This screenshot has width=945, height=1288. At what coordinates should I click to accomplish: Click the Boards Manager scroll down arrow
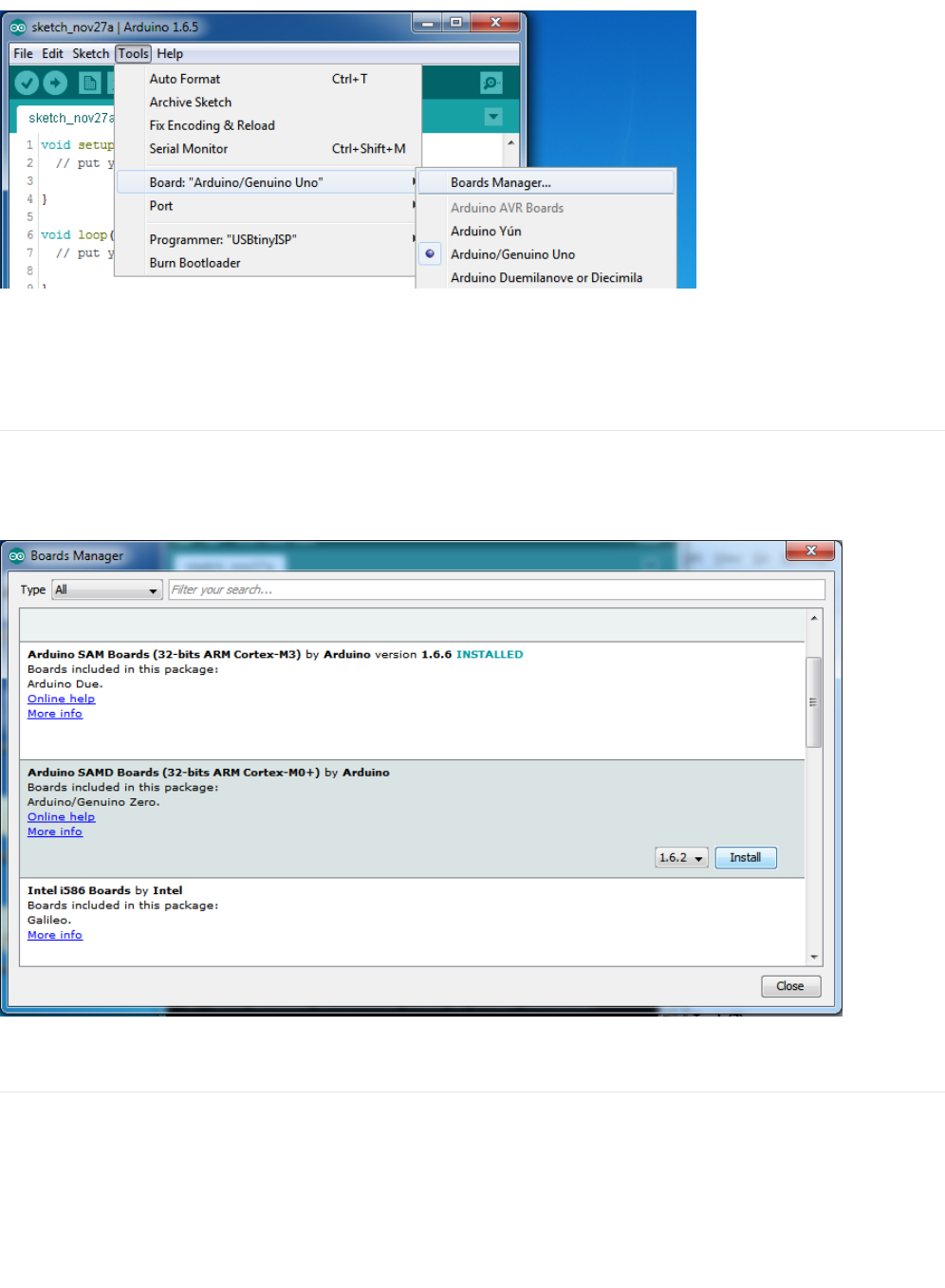click(x=813, y=958)
